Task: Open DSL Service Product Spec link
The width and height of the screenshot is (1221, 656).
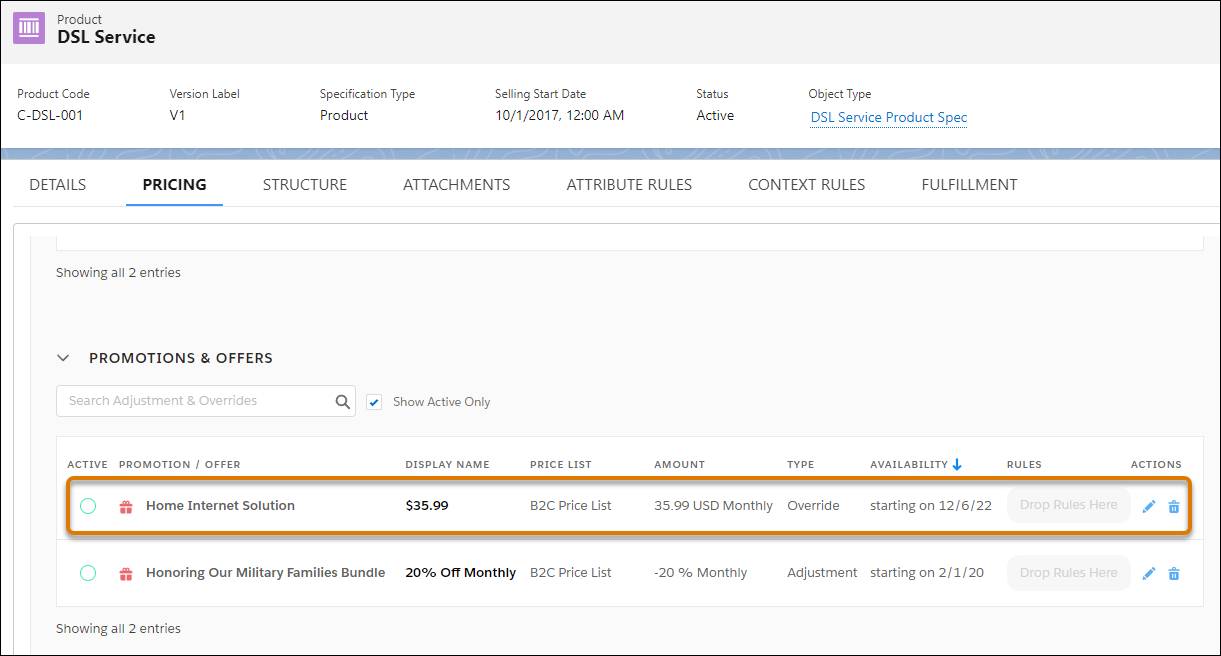Action: point(889,117)
